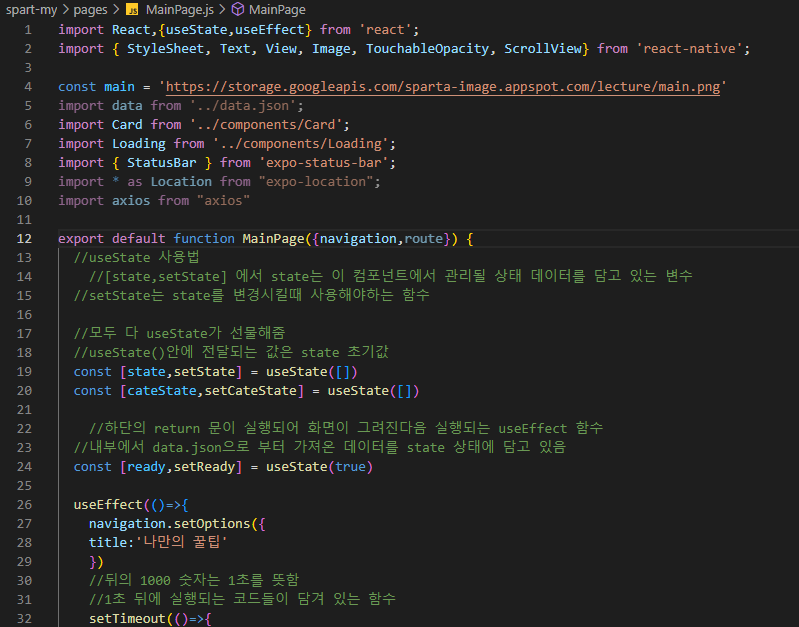The image size is (799, 627).
Task: Click 'cateState' variable on line 20
Action: click(x=162, y=390)
